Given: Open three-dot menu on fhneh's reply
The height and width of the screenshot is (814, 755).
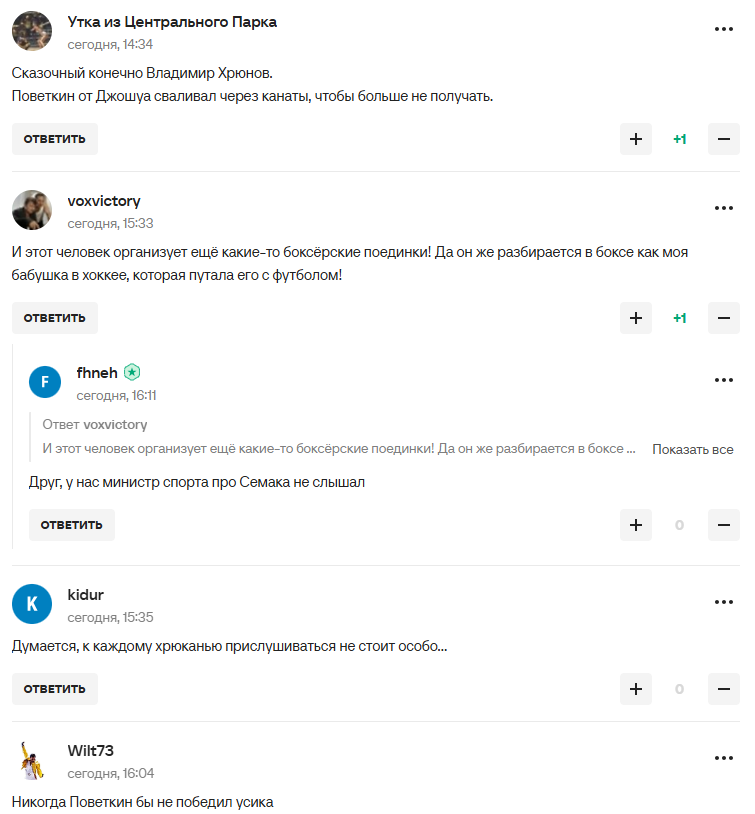Looking at the screenshot, I should click(x=724, y=380).
